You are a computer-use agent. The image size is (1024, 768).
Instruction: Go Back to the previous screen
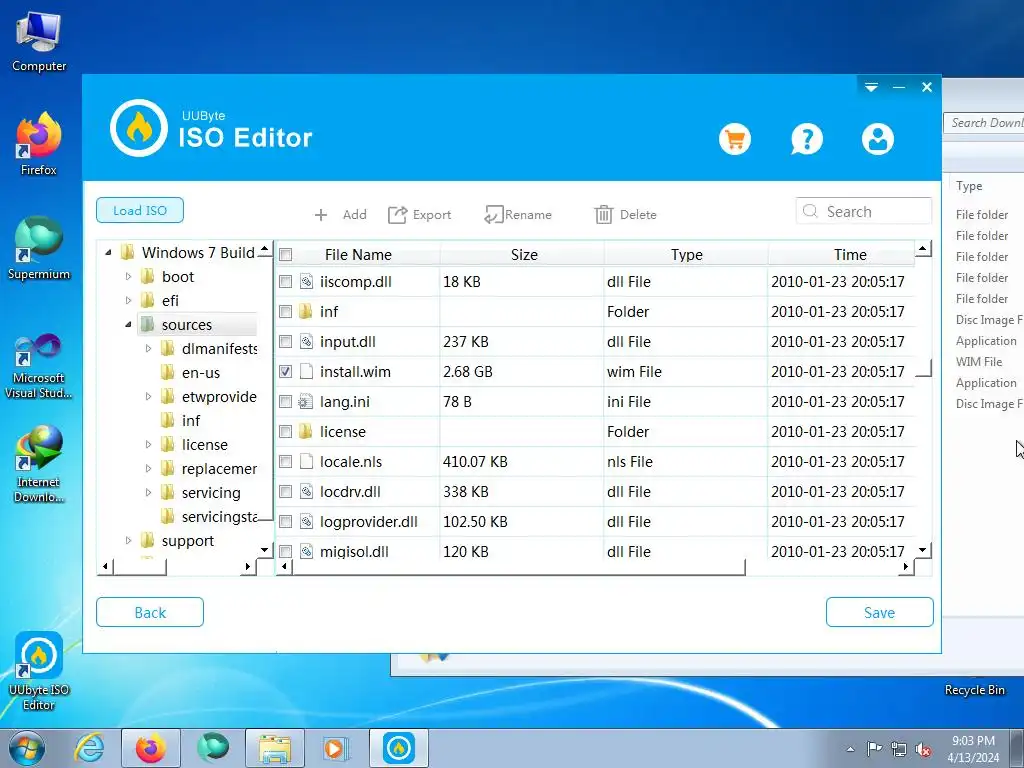pyautogui.click(x=150, y=613)
